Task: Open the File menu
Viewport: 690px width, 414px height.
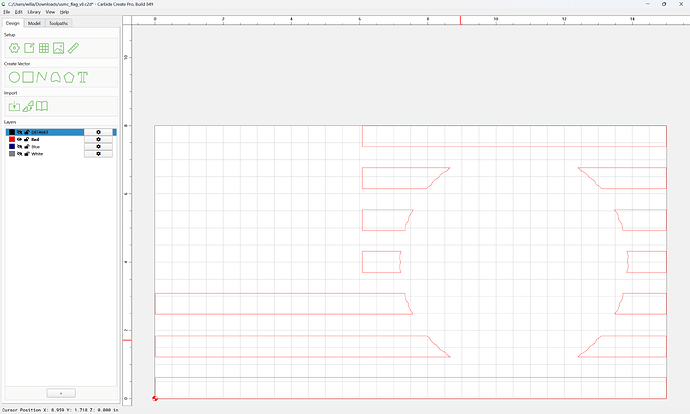Action: (7, 12)
